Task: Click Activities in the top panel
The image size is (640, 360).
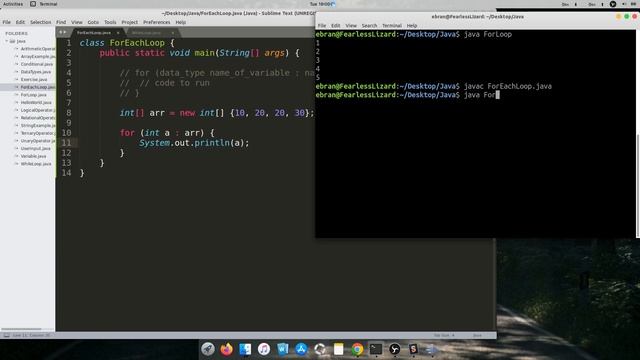Action: (x=13, y=4)
